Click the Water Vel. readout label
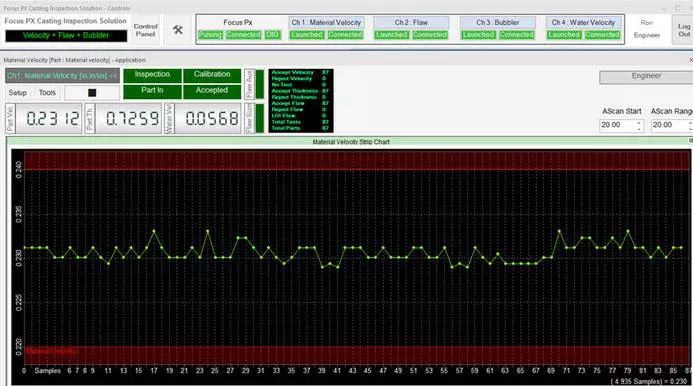693x386 pixels. pyautogui.click(x=169, y=118)
